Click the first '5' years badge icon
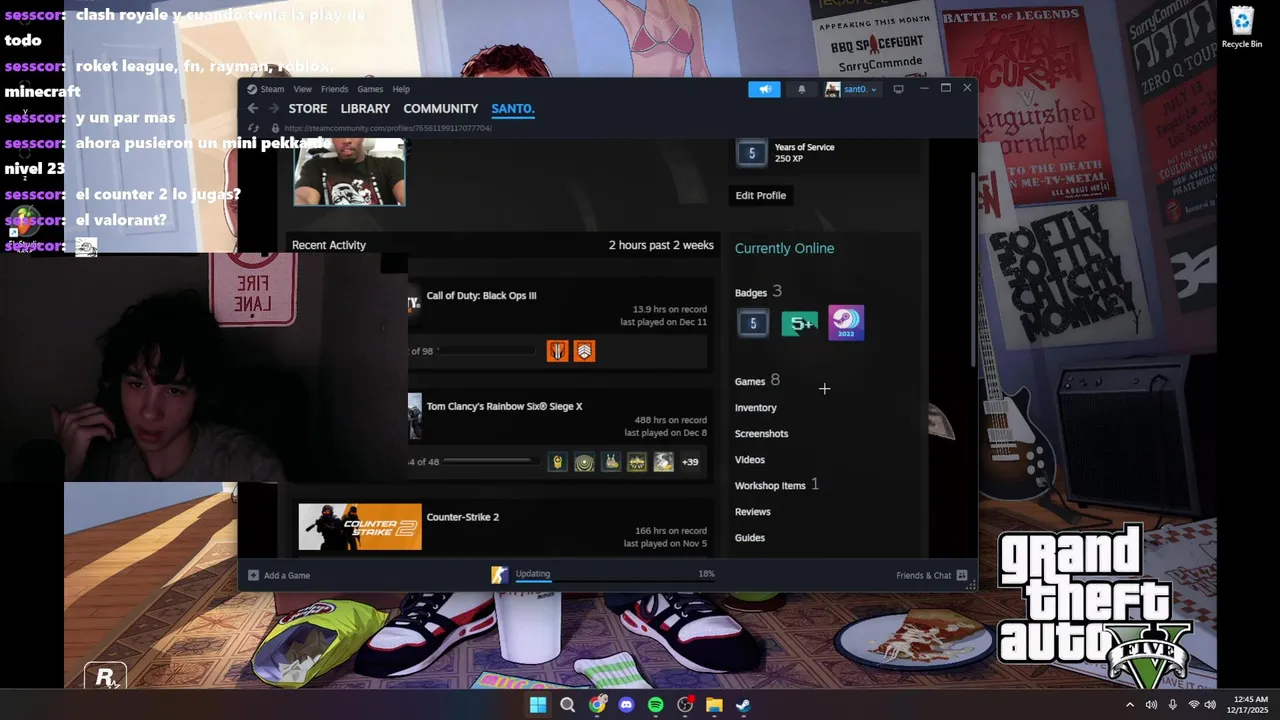The image size is (1280, 720). pyautogui.click(x=753, y=323)
